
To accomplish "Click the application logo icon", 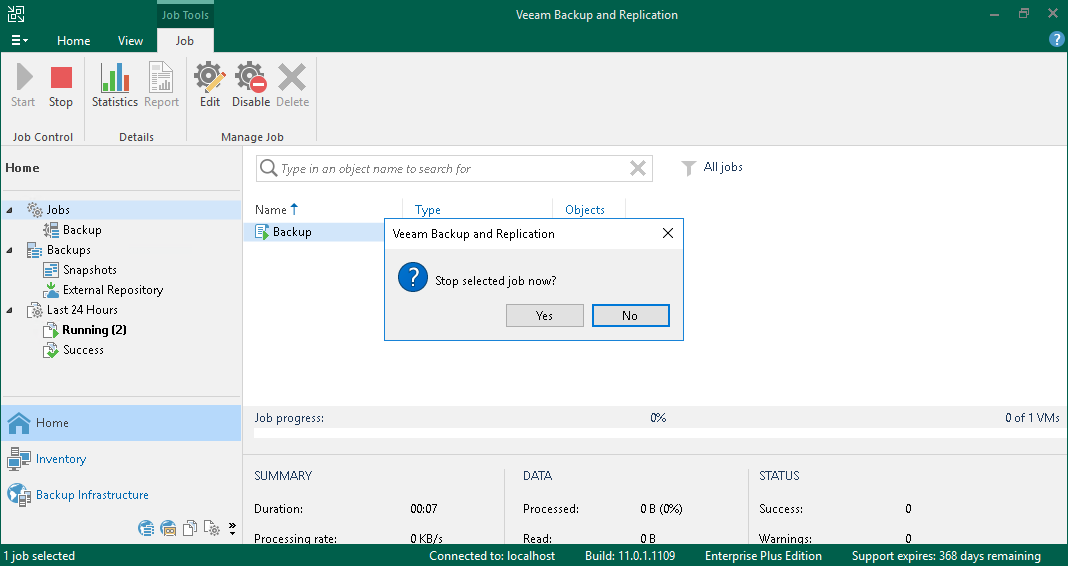I will (16, 14).
